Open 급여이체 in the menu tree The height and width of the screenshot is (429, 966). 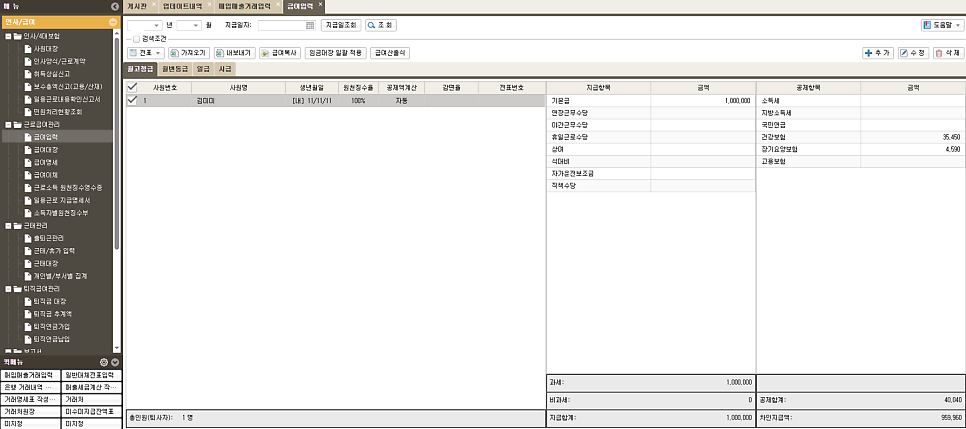[45, 175]
